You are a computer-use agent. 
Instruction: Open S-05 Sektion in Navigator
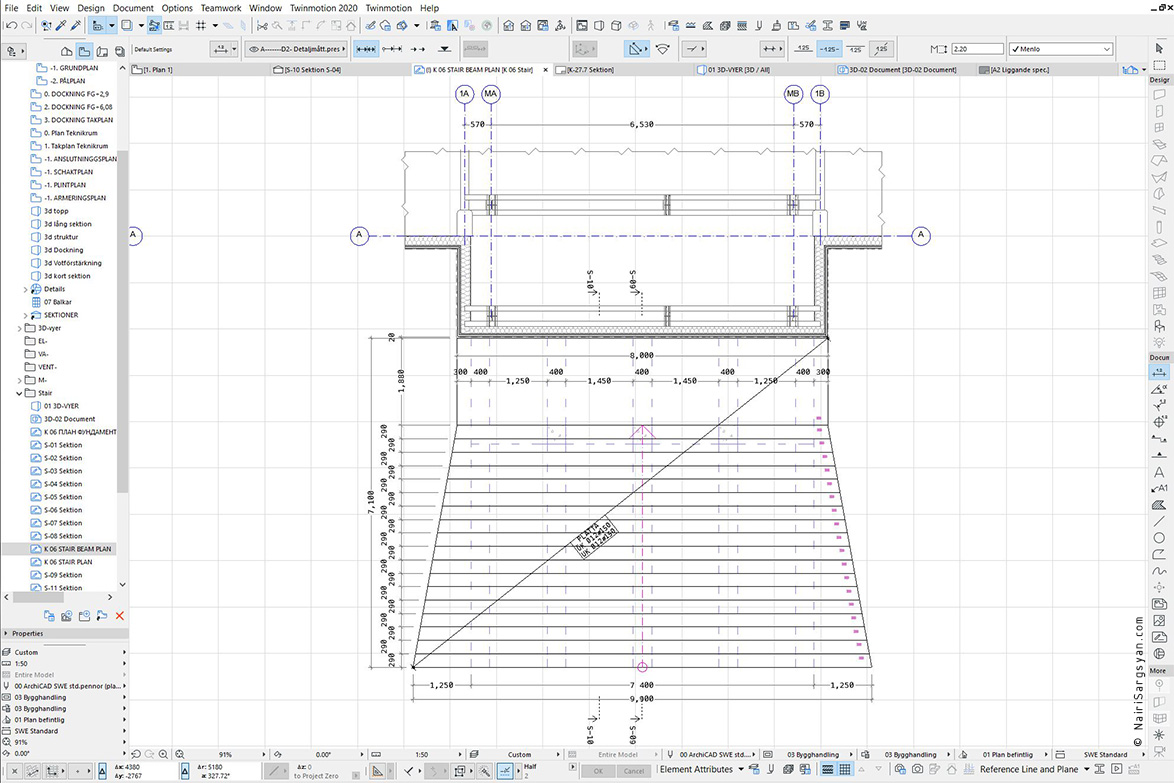[63, 497]
